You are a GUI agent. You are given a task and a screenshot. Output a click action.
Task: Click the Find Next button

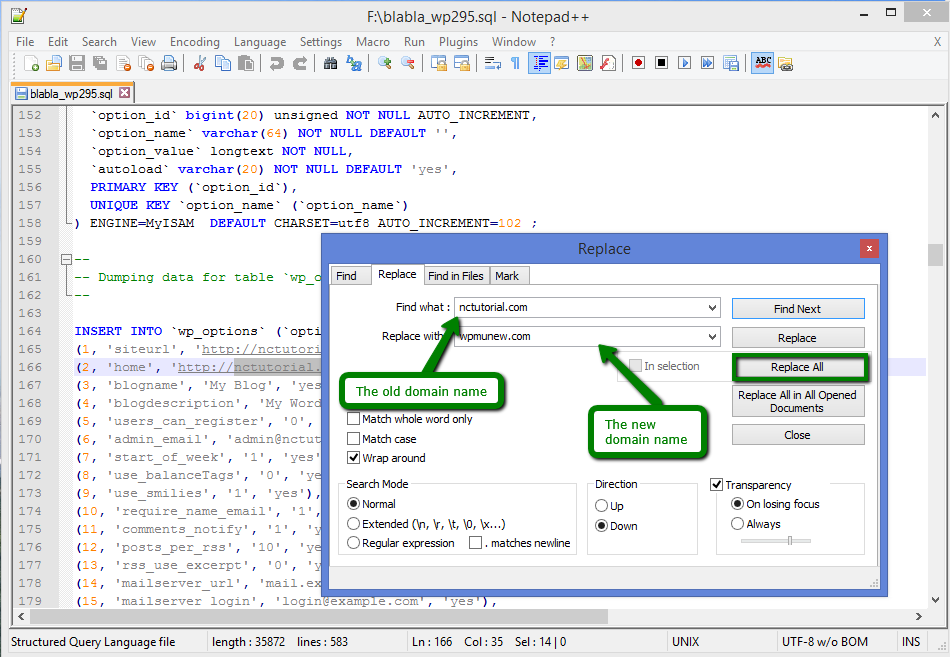[798, 308]
